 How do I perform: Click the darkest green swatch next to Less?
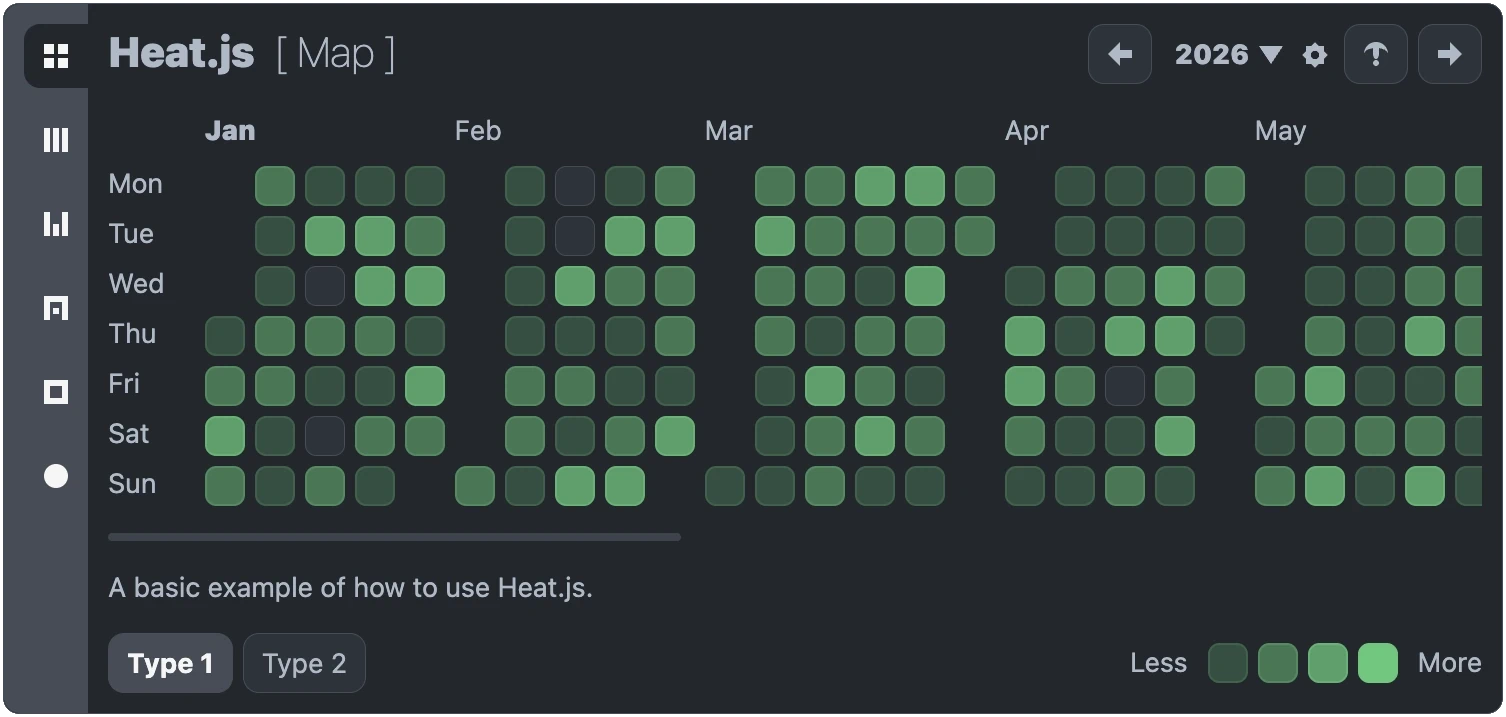(x=1228, y=663)
